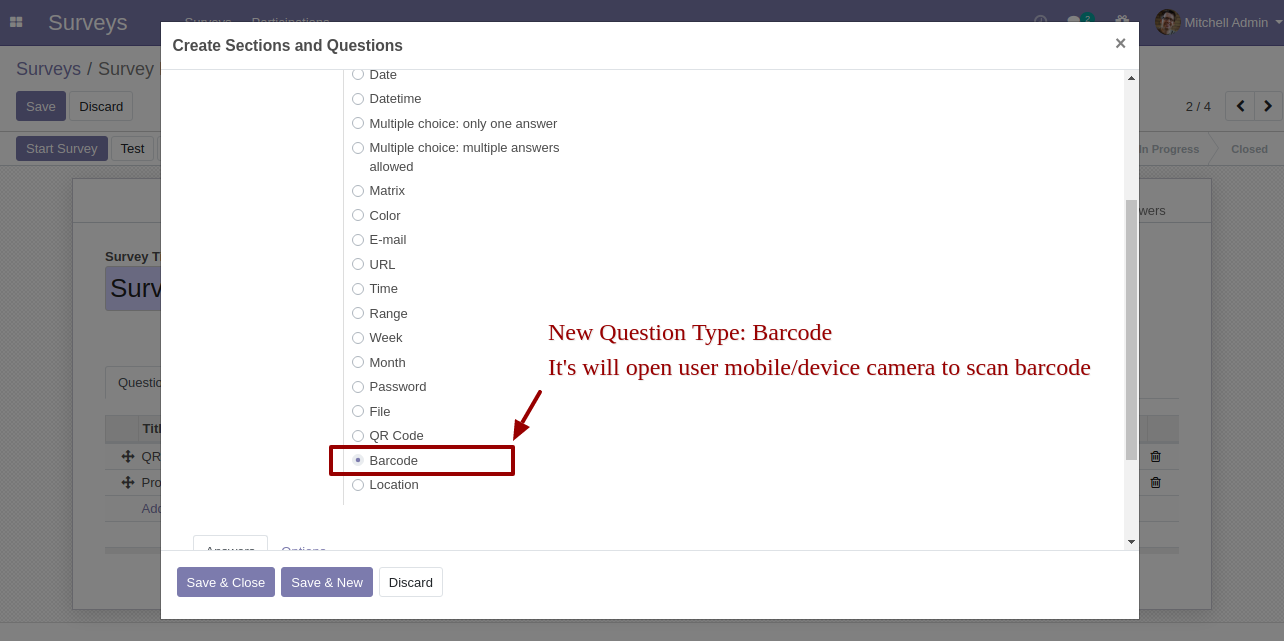Open the settings bug icon in navbar
The height and width of the screenshot is (641, 1284).
pyautogui.click(x=1122, y=22)
